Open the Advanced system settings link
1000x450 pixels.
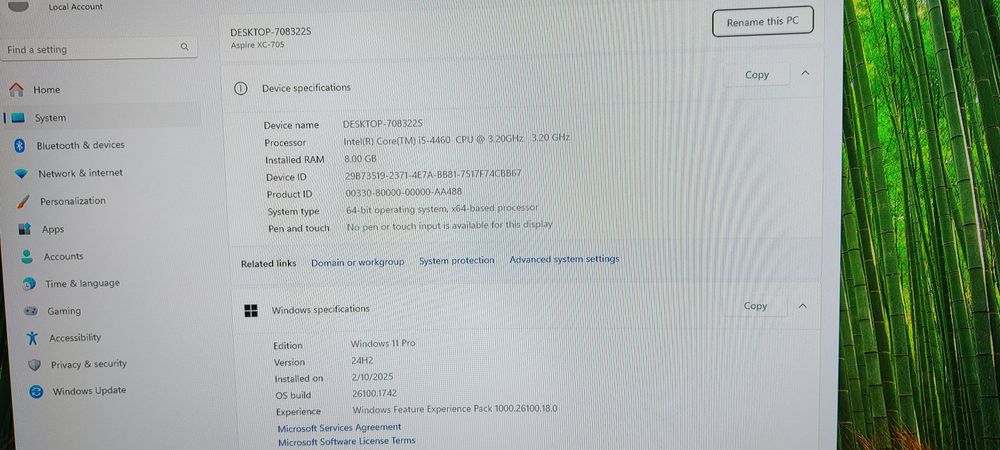coord(564,259)
